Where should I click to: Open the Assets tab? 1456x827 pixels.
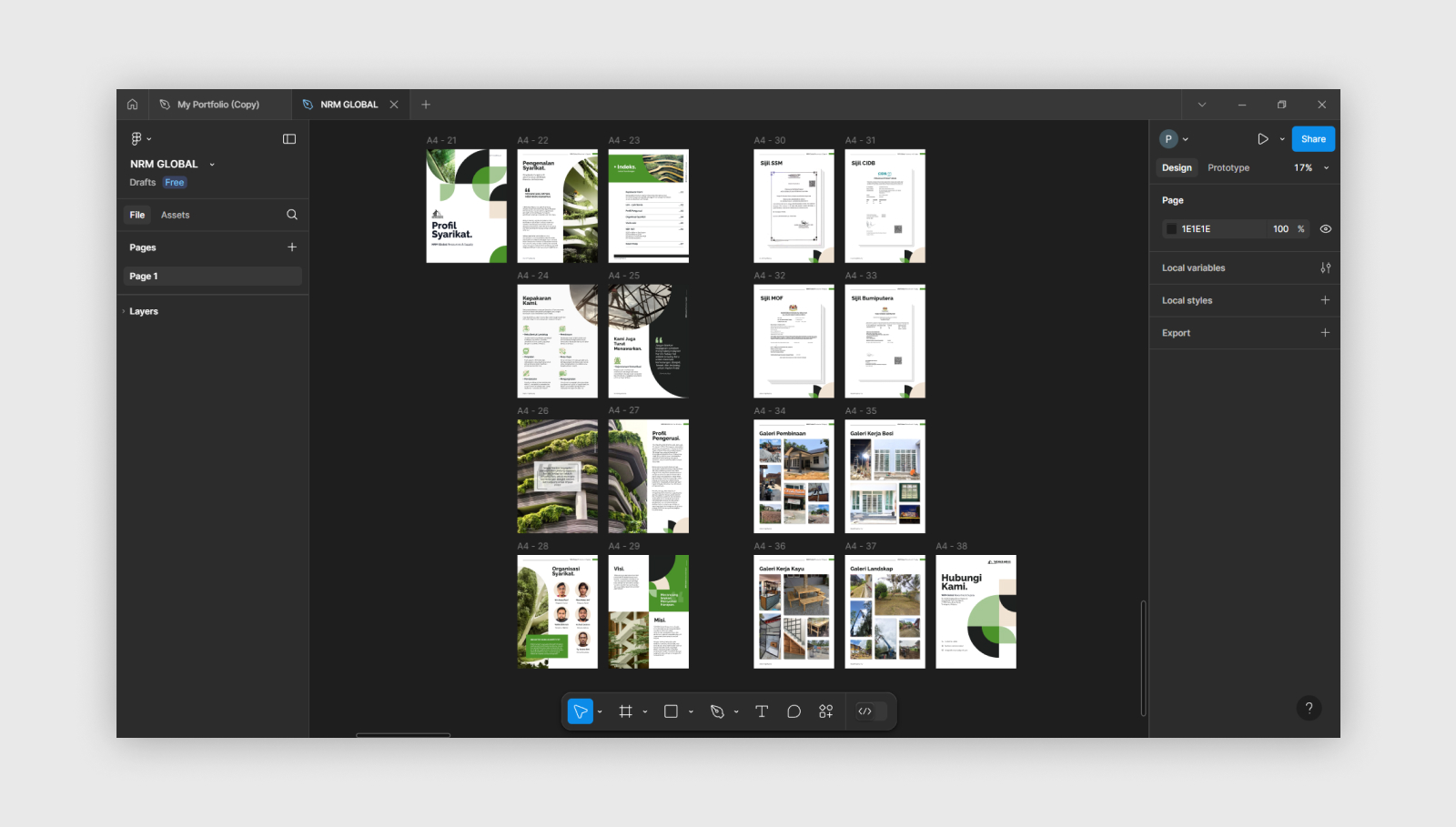pos(175,216)
